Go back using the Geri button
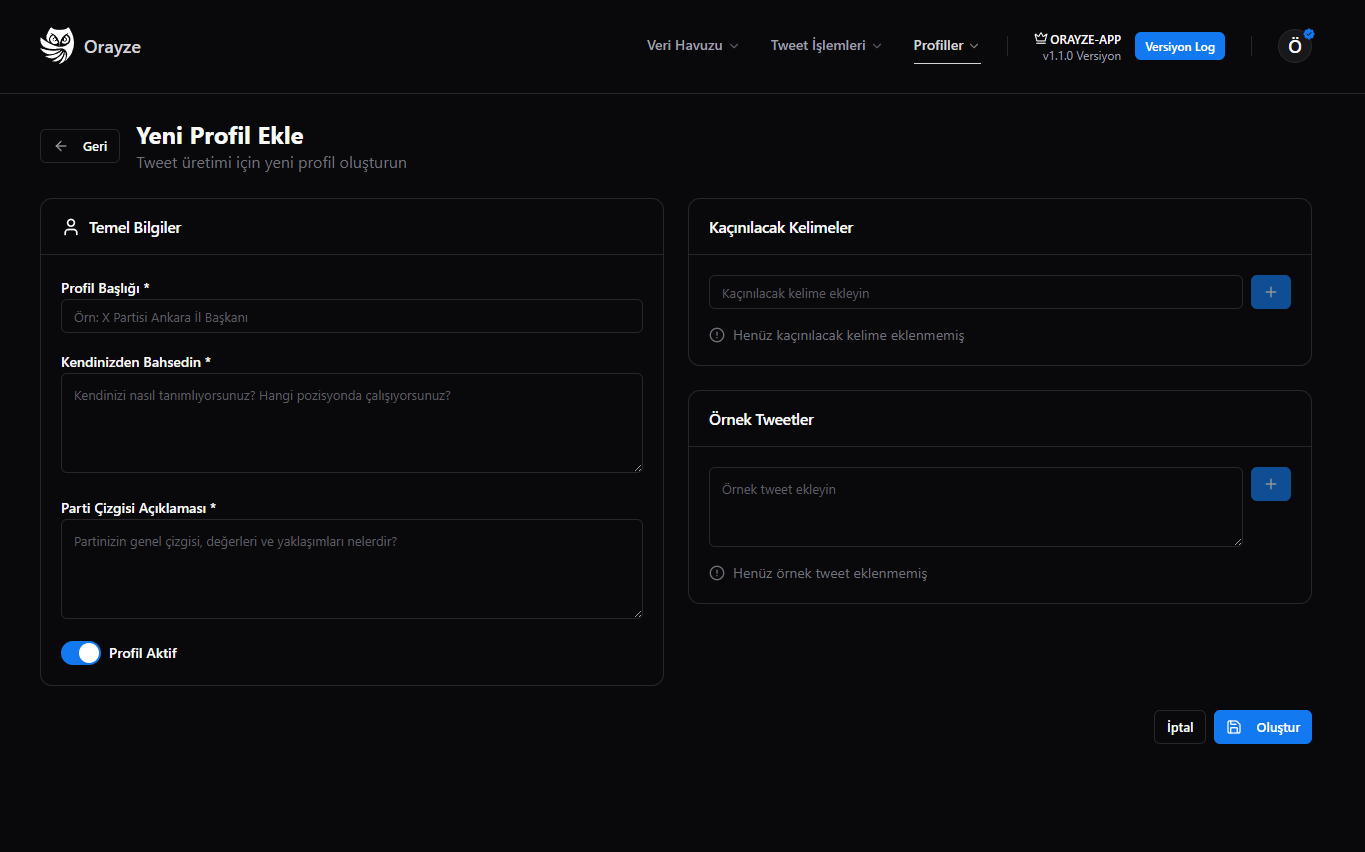Viewport: 1365px width, 852px height. [80, 146]
